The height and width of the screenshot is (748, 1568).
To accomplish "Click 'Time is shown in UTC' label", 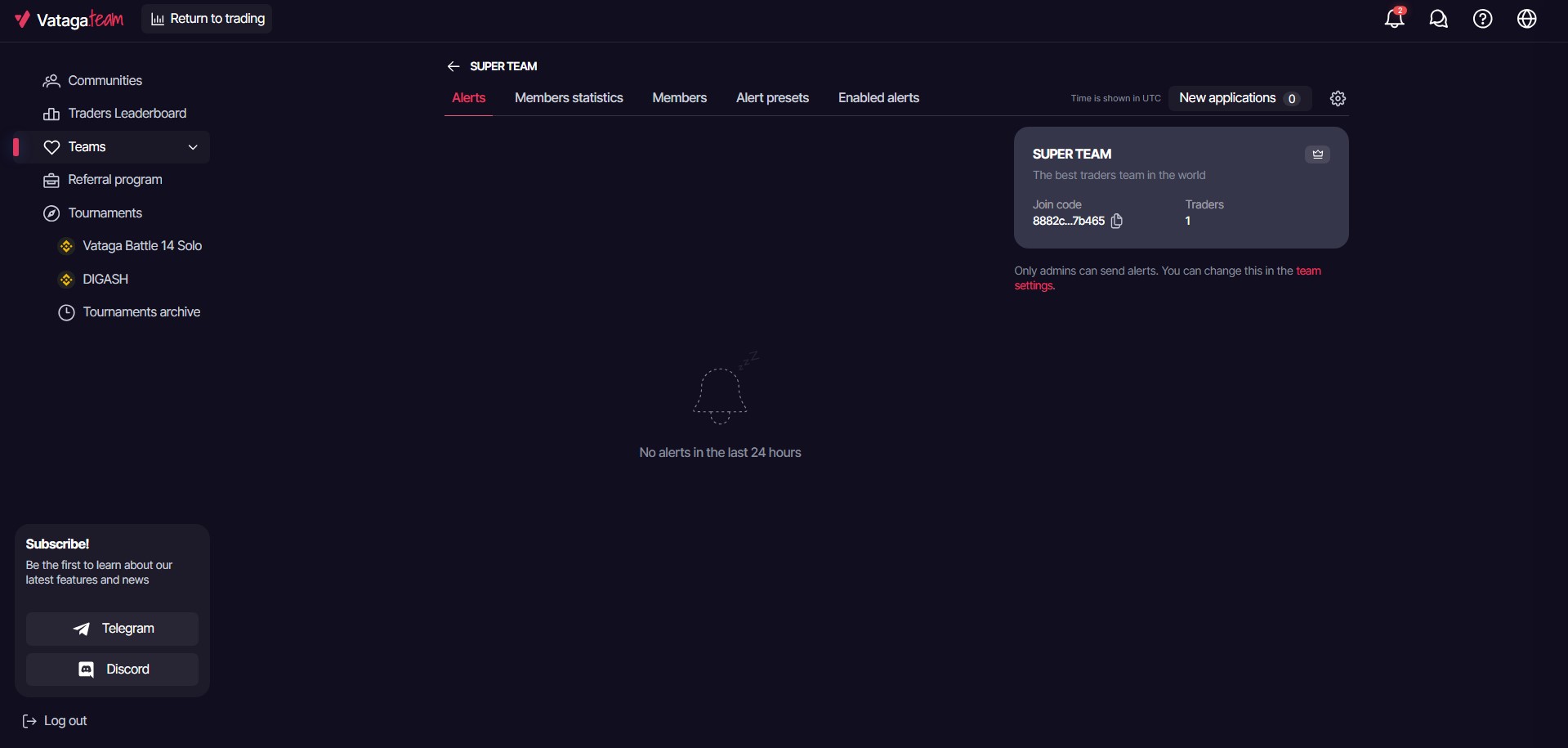I will pos(1115,98).
